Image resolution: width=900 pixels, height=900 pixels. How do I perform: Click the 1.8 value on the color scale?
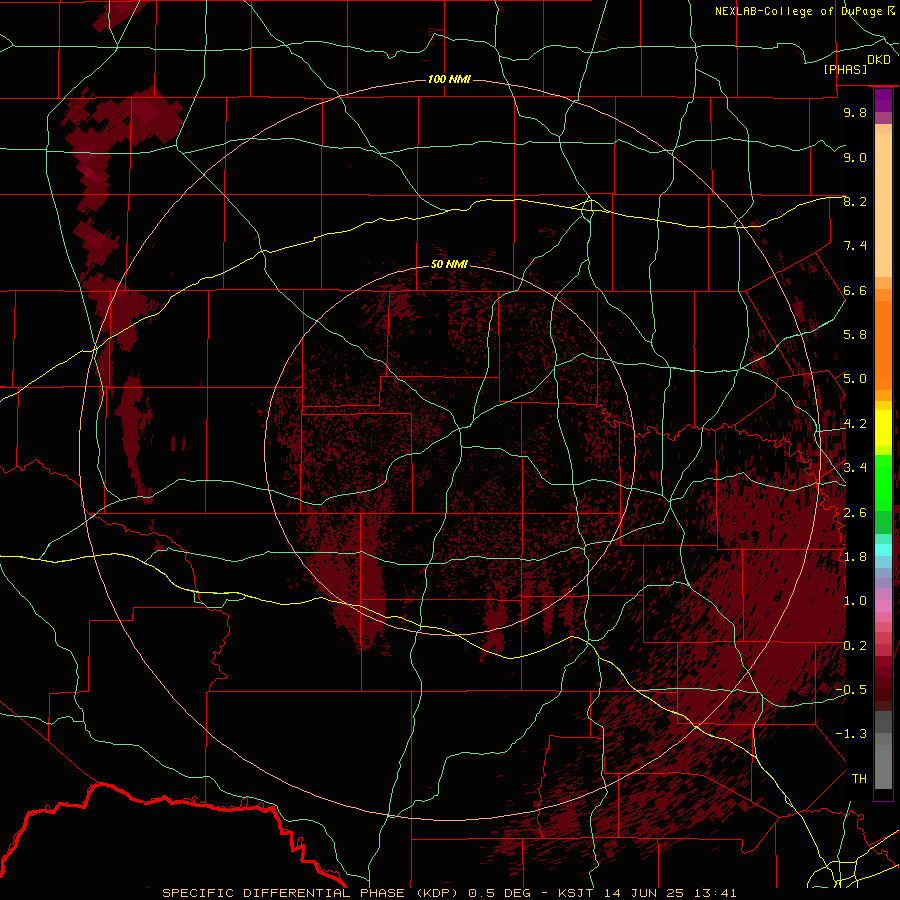pos(855,557)
